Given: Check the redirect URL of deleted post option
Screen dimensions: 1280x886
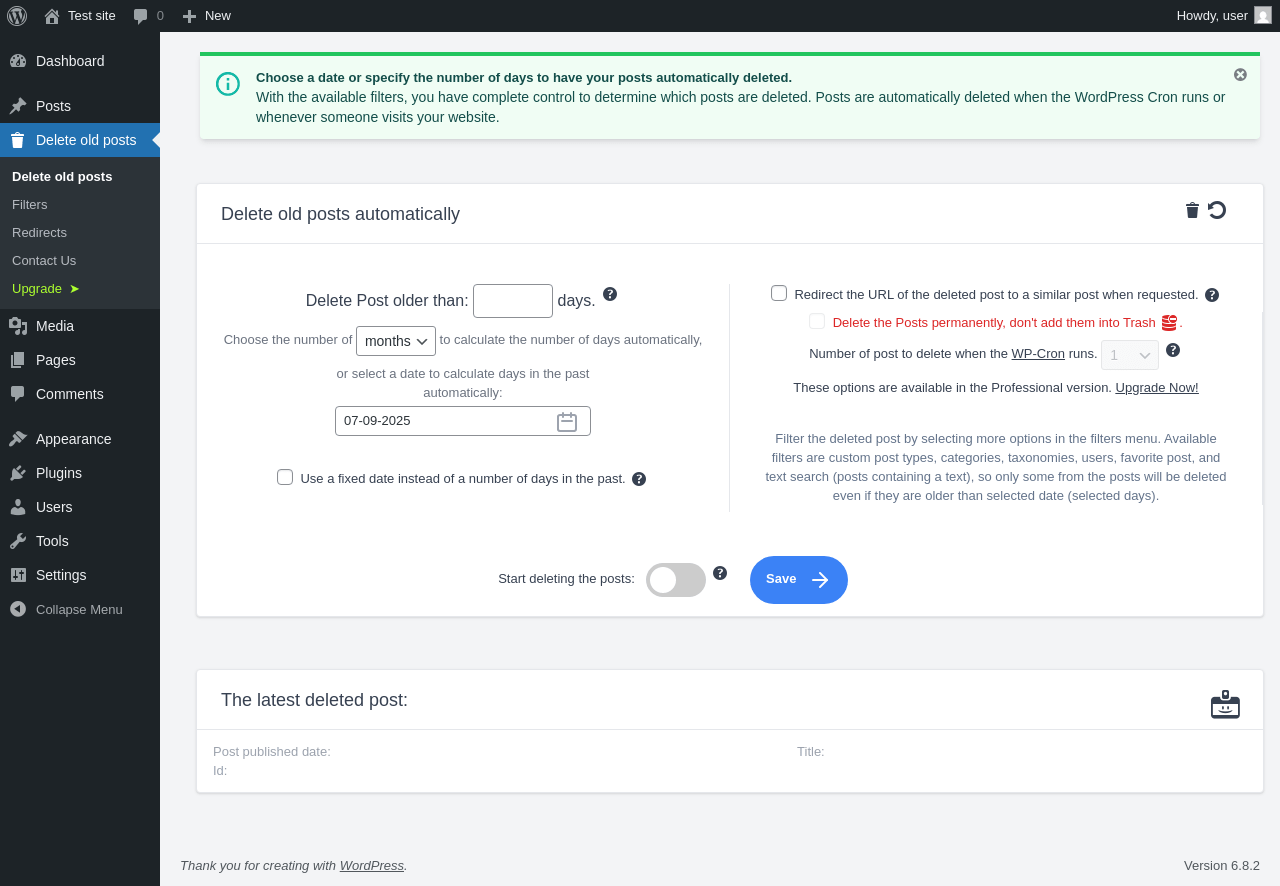Looking at the screenshot, I should [x=779, y=293].
